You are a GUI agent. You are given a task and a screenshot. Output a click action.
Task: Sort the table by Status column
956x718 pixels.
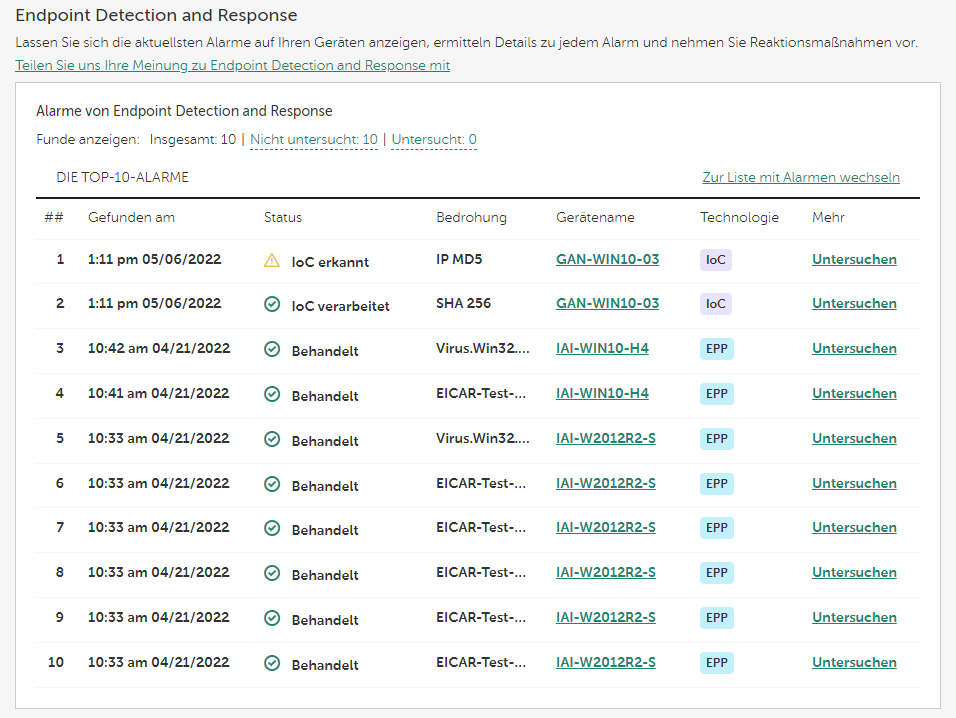pyautogui.click(x=283, y=217)
